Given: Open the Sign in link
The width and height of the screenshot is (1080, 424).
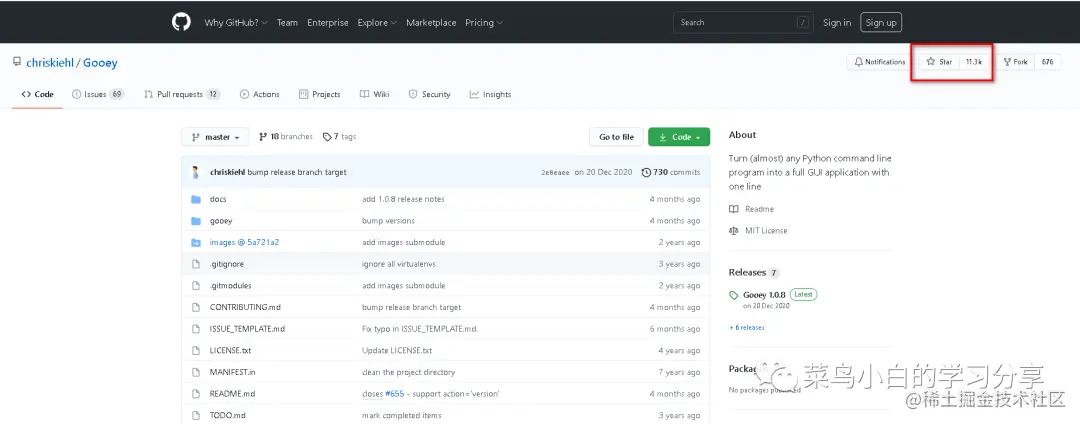Looking at the screenshot, I should [x=837, y=23].
